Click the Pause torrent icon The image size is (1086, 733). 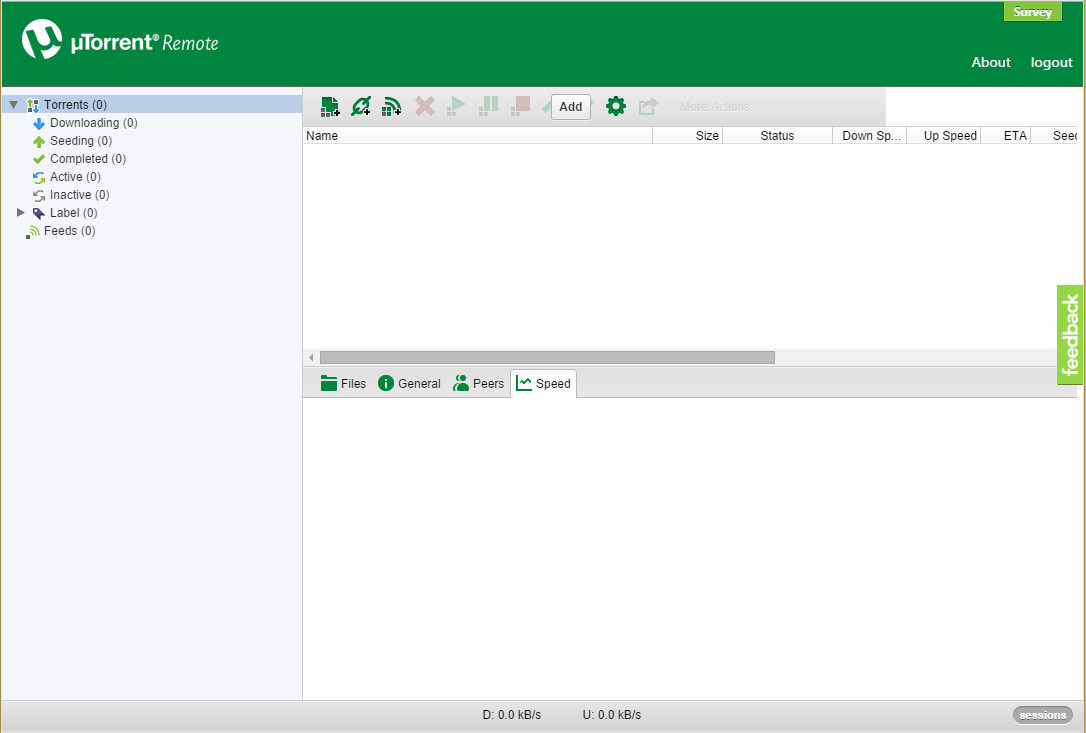489,106
